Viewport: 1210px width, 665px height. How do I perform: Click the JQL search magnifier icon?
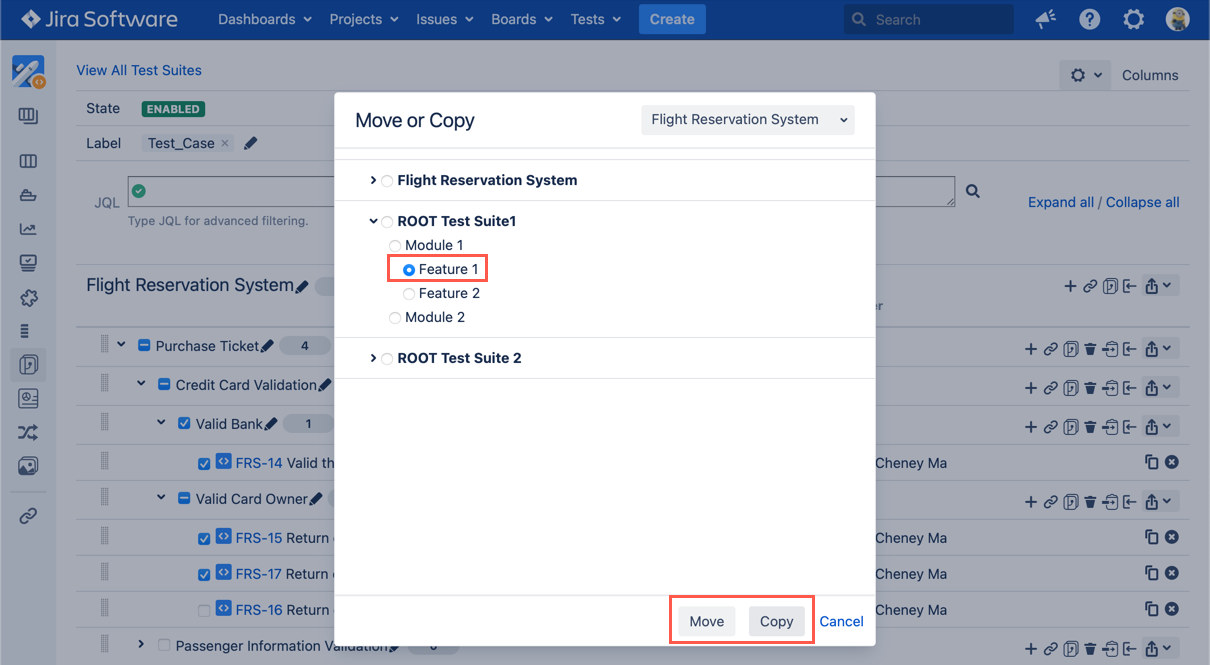(x=972, y=192)
